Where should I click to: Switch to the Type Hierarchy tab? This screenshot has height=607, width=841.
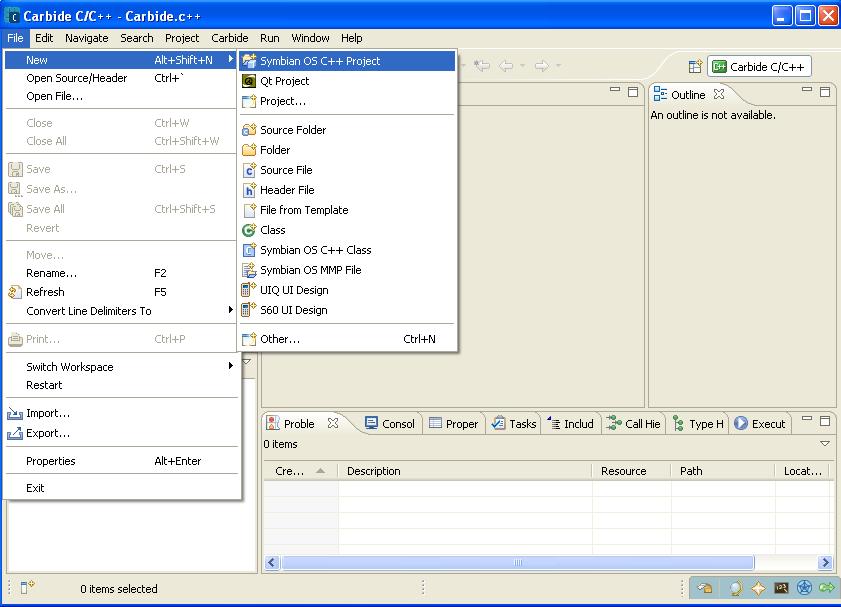[x=698, y=424]
